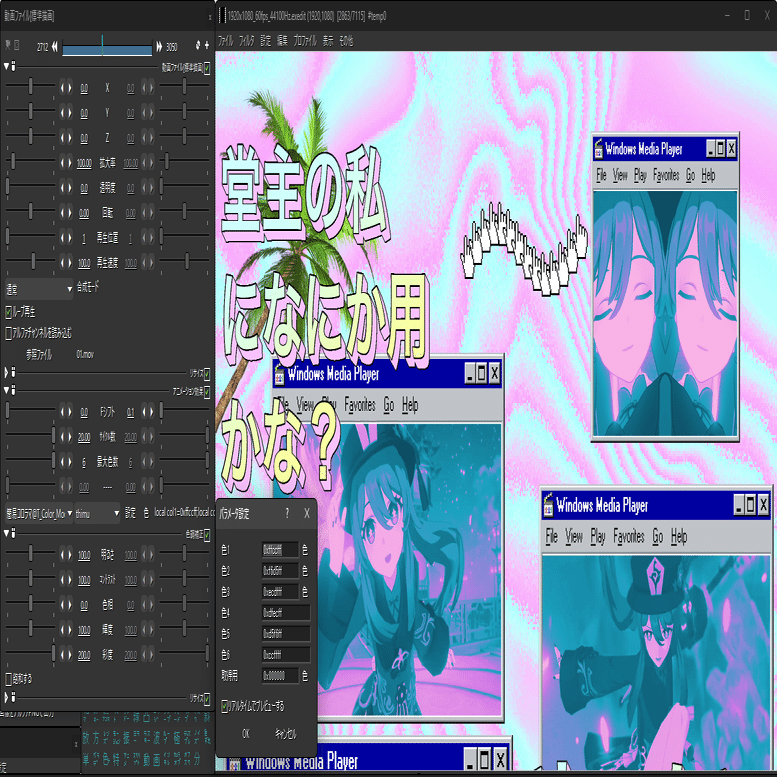Viewport: 777px width, 777px height.
Task: Open color picker 色 button for 色2
Action: [x=305, y=570]
